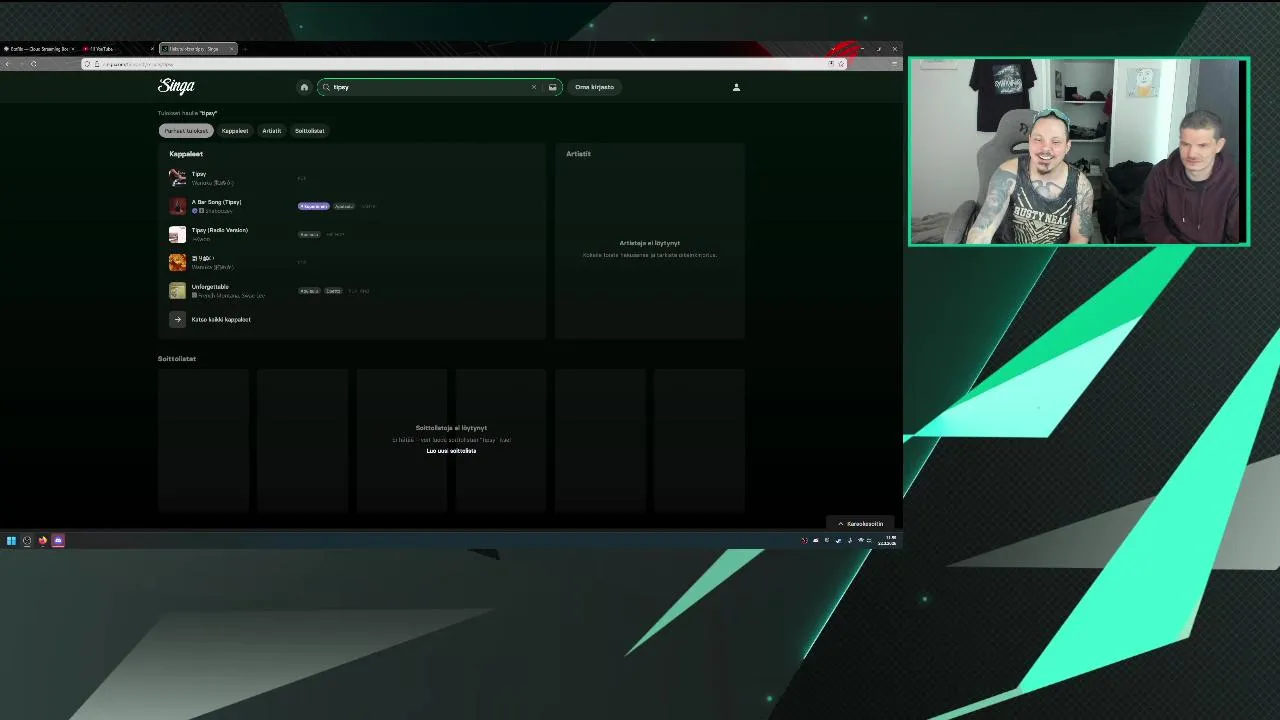Expand the Karaokesoitin player bar

point(861,524)
